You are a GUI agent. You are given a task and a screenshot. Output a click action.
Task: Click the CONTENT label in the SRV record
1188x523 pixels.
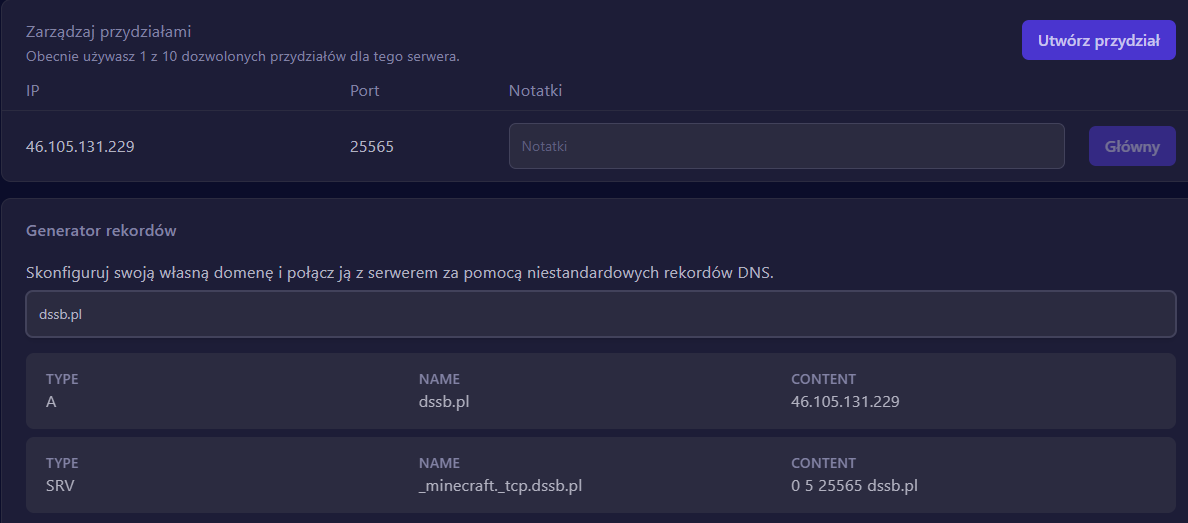823,463
